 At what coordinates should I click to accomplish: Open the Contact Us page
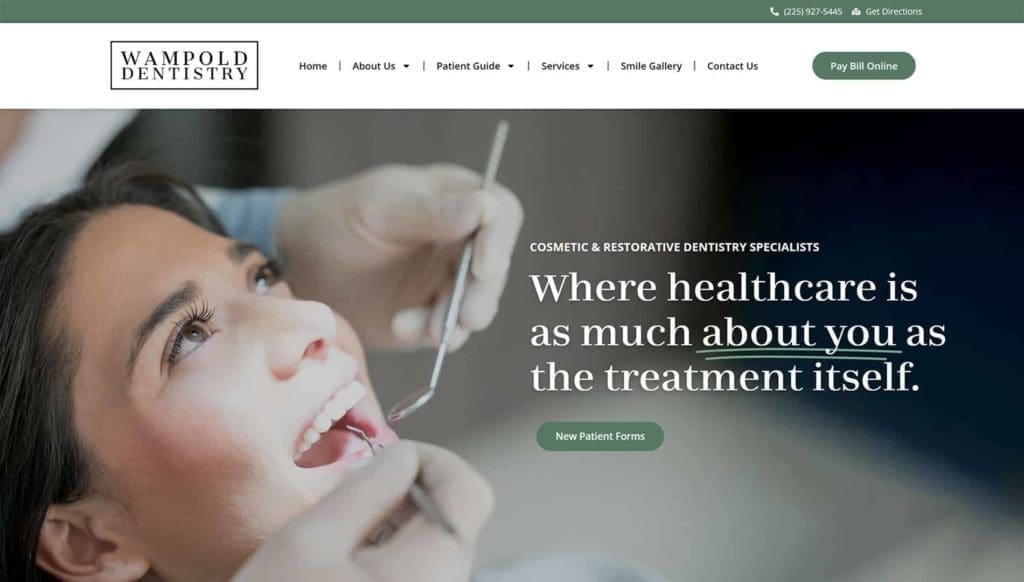pyautogui.click(x=732, y=66)
